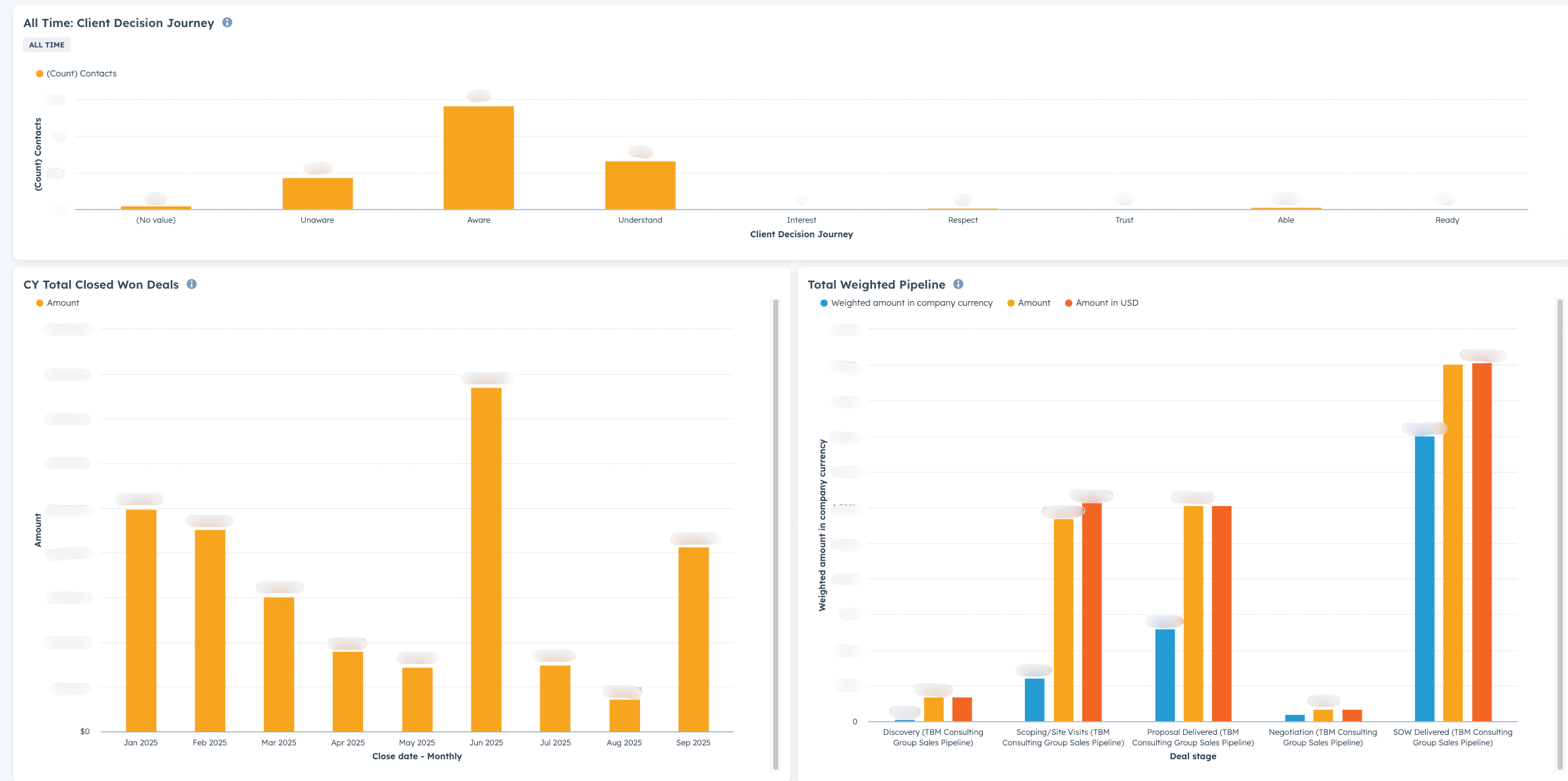The height and width of the screenshot is (781, 1568).
Task: Click blue Proposal Delivered weighted bar
Action: pyautogui.click(x=1165, y=674)
